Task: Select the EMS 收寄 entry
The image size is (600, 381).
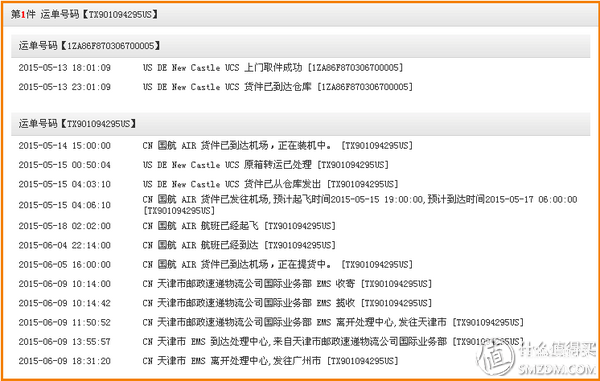Action: [287, 284]
